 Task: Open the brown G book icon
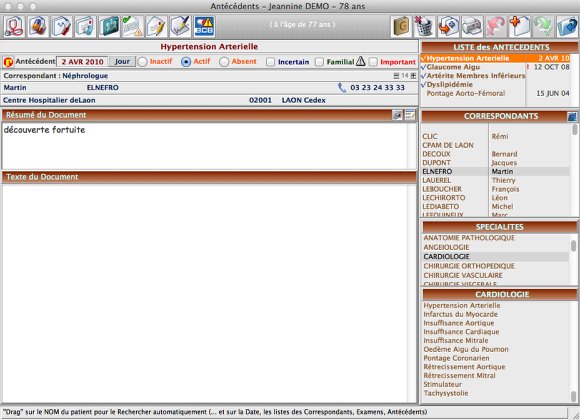coord(401,27)
